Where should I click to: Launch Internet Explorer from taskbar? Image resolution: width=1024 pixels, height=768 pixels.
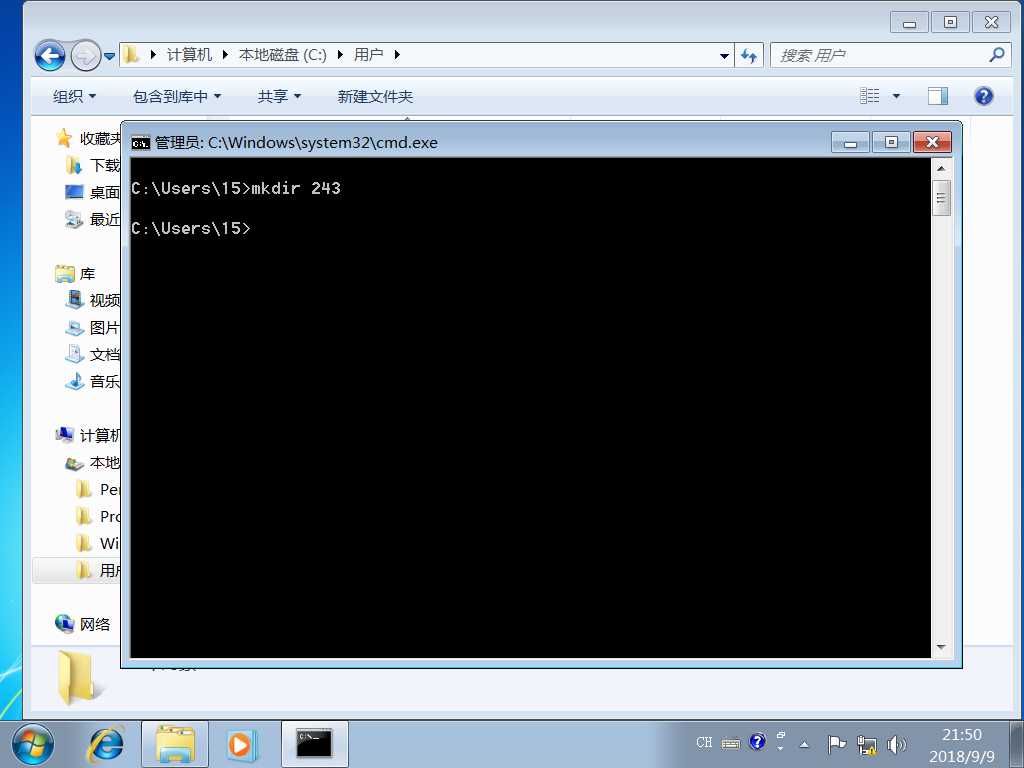[106, 744]
